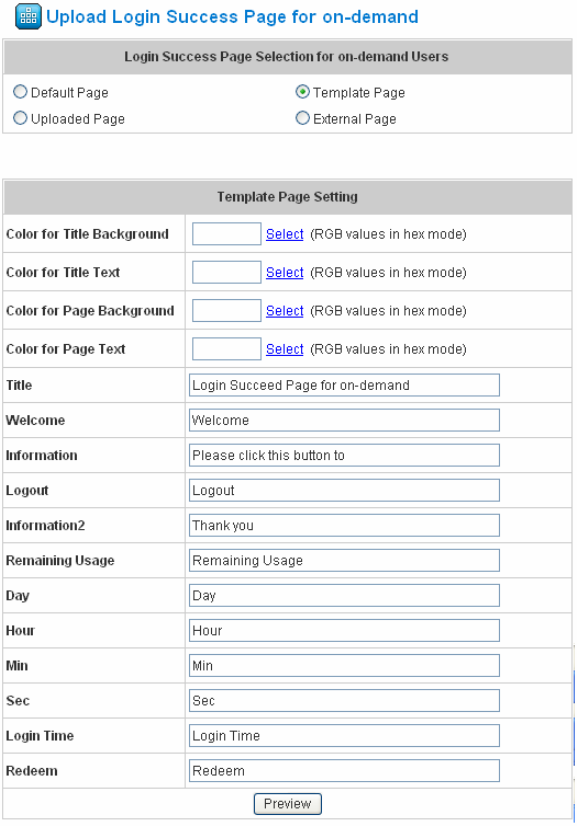Click the Preview button
Viewport: 577px width, 826px height.
(288, 804)
